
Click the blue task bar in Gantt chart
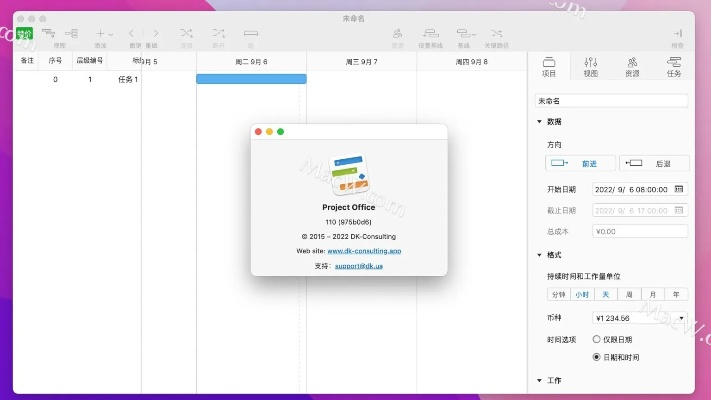(251, 79)
